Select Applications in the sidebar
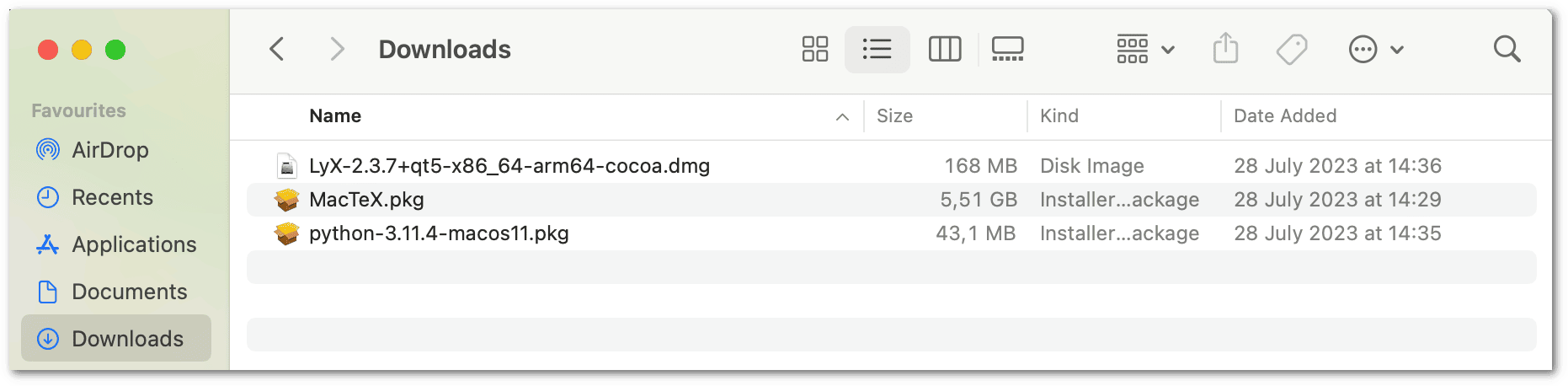Viewport: 1568px width, 386px height. pos(134,244)
